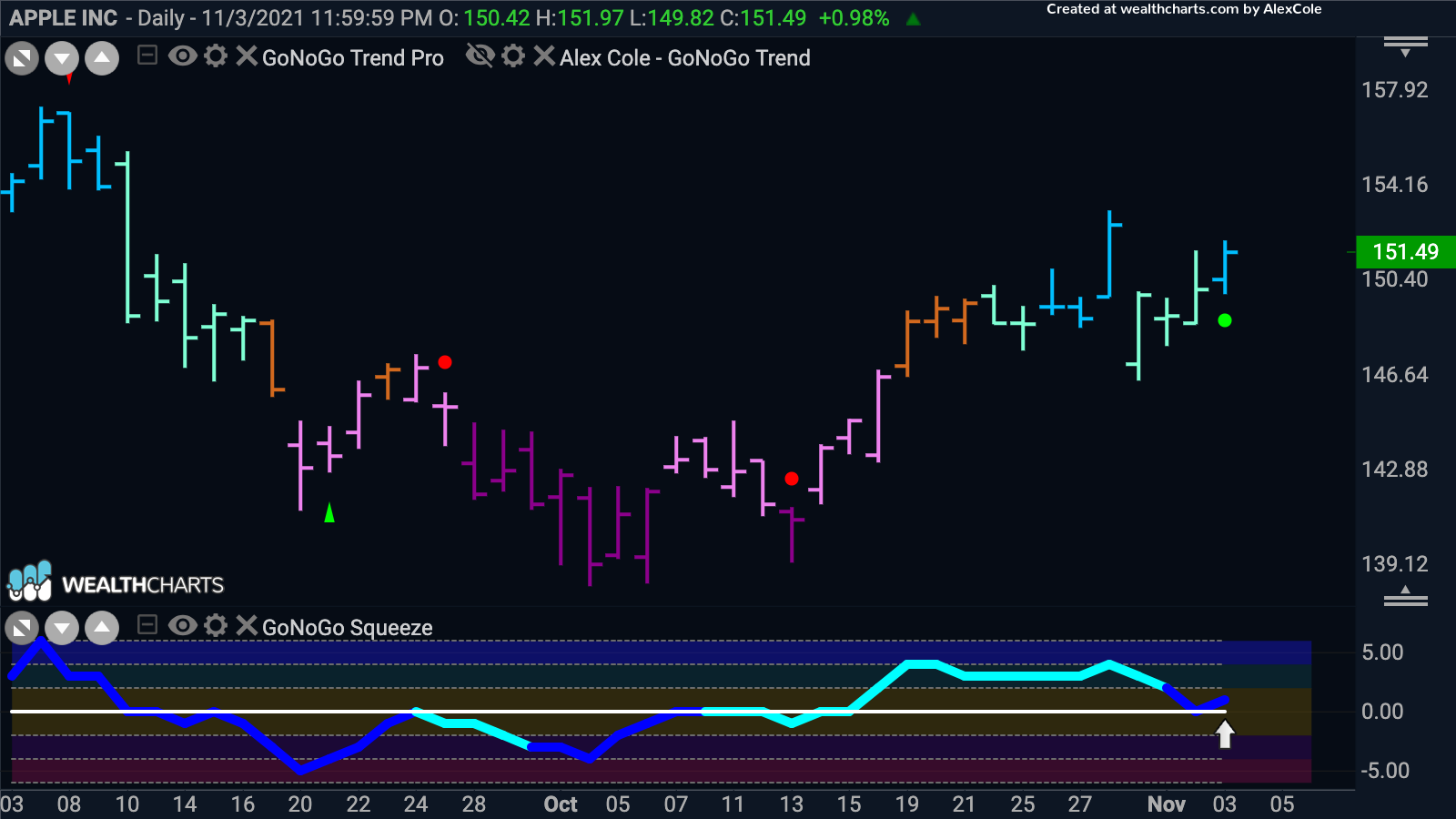
Task: Toggle visibility of GoNoGo Squeeze
Action: tap(182, 625)
